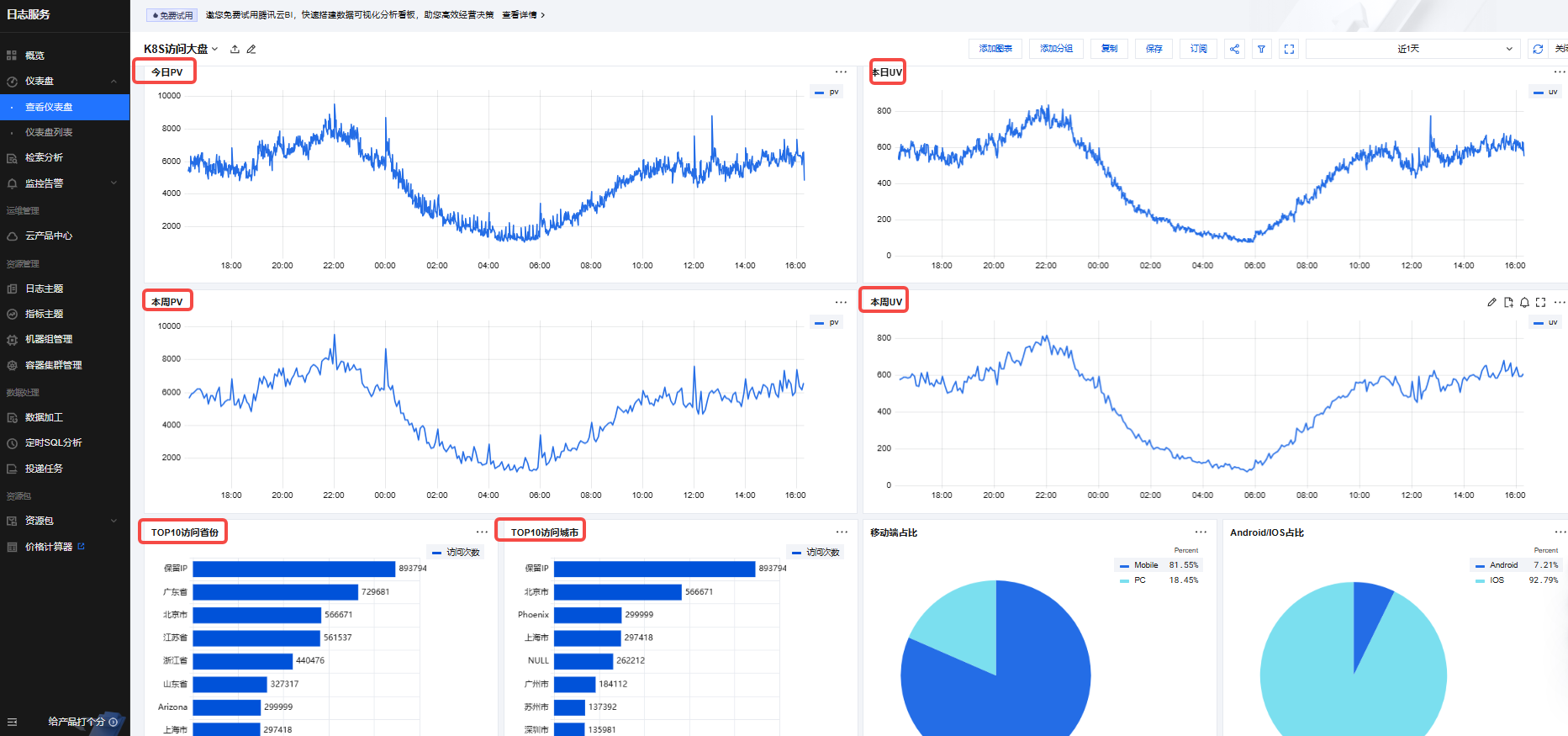Screen dimensions: 1568x736
Task: Open more options on TOP10访问城市 chart
Action: [842, 532]
